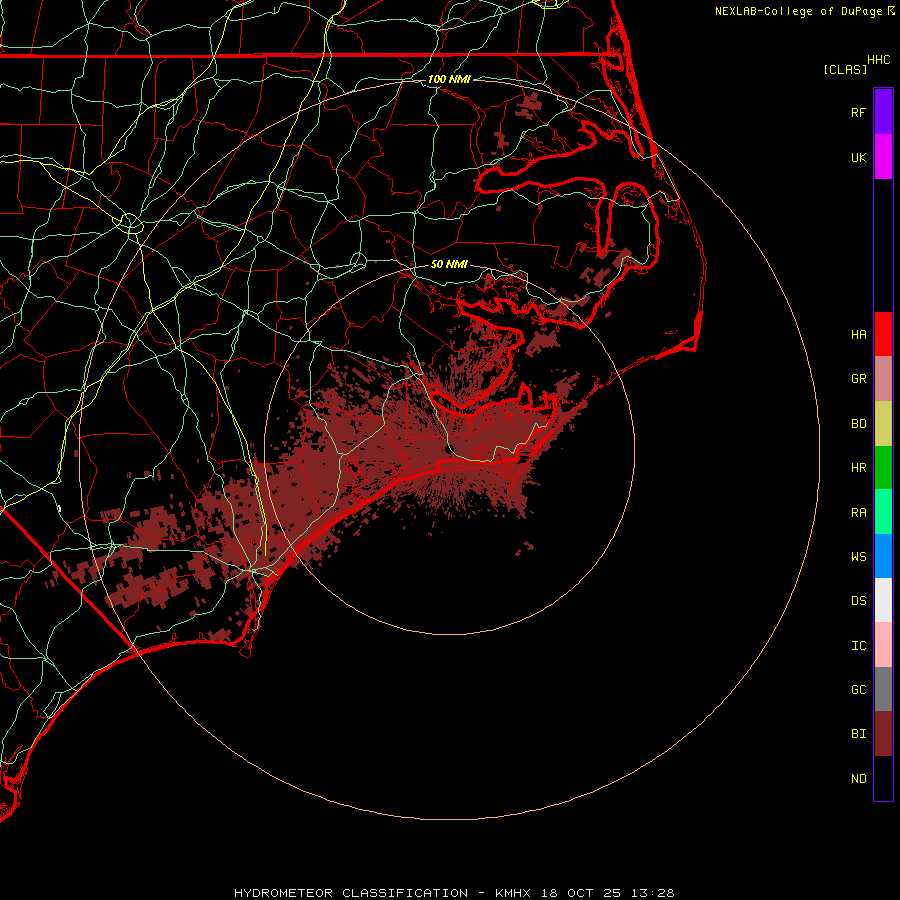Click the HA red legend swatch
The image size is (900, 900).
pos(883,334)
